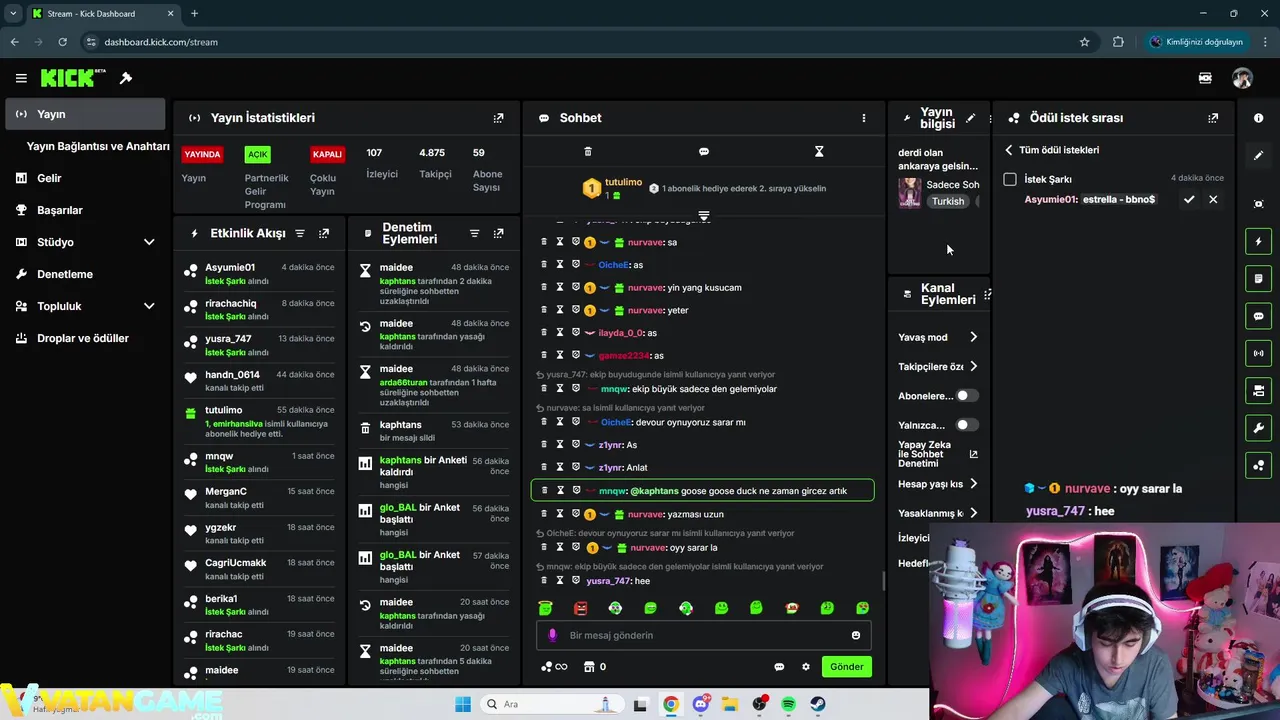Open Başarılar in the left sidebar
This screenshot has width=1280, height=720.
(x=85, y=210)
